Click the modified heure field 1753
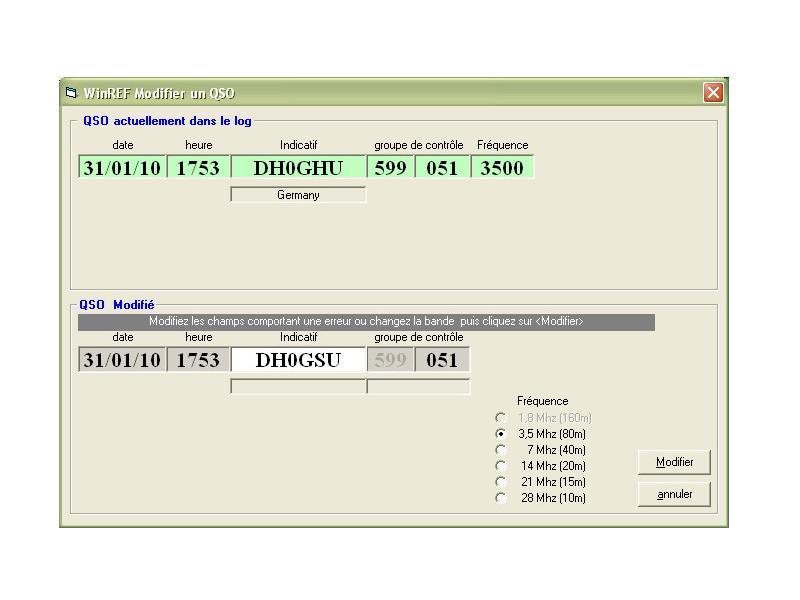The image size is (800, 600). (x=198, y=360)
